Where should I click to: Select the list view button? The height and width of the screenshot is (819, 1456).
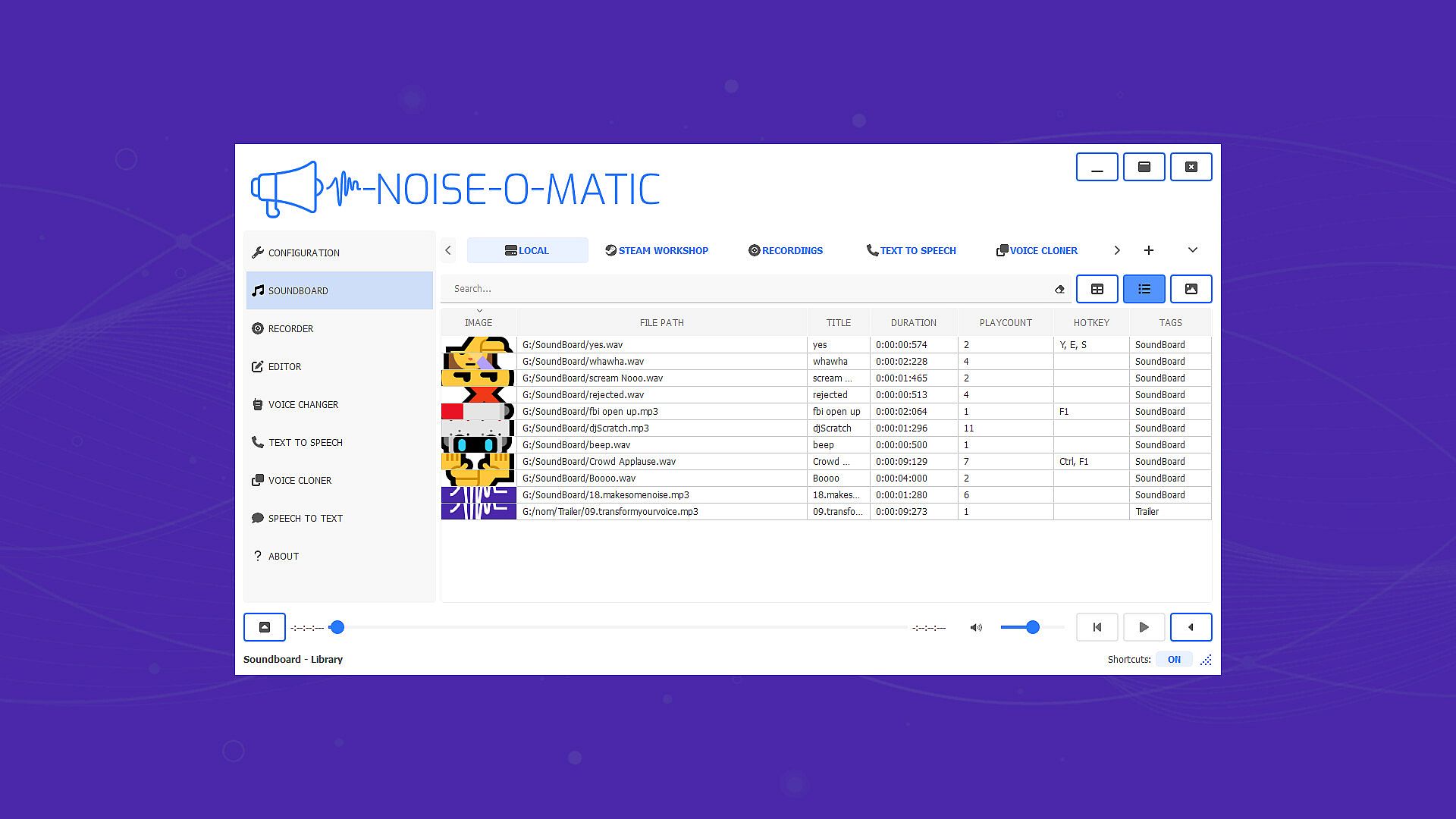click(x=1144, y=289)
